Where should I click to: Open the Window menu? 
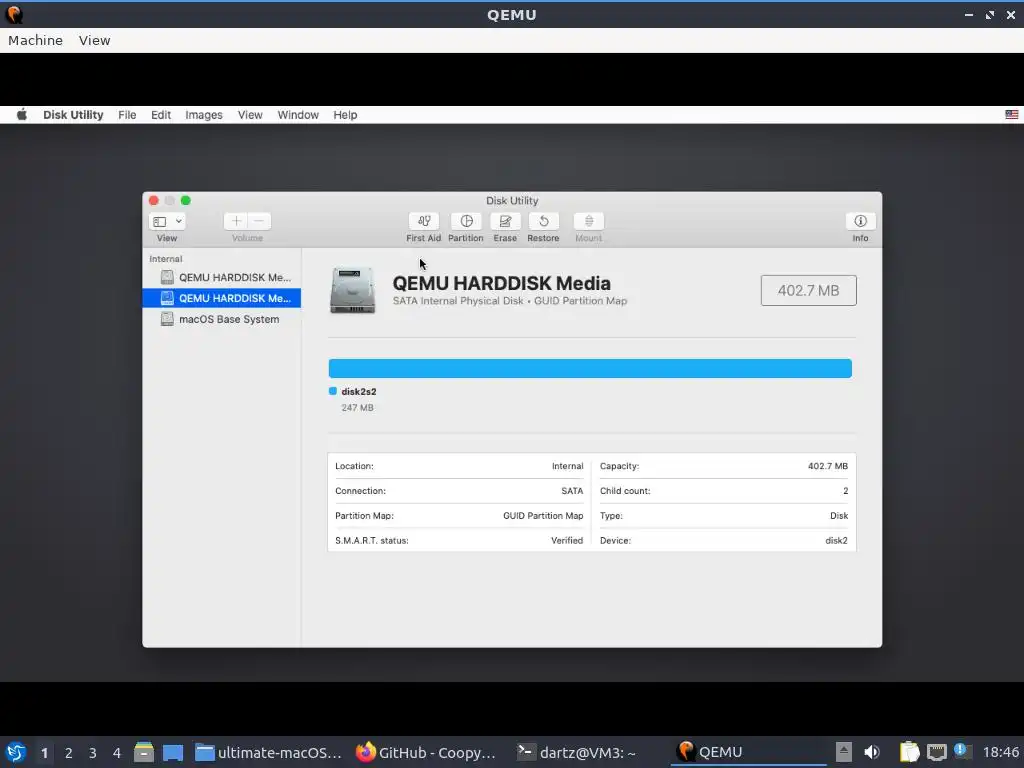298,115
